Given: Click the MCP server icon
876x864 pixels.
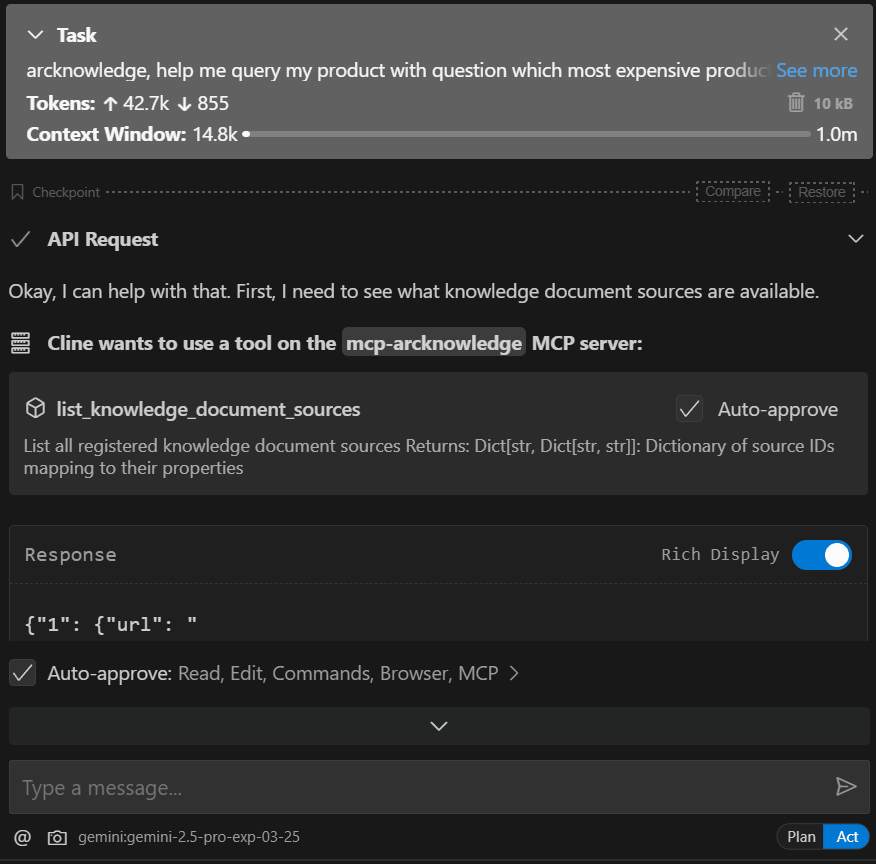Looking at the screenshot, I should [20, 343].
